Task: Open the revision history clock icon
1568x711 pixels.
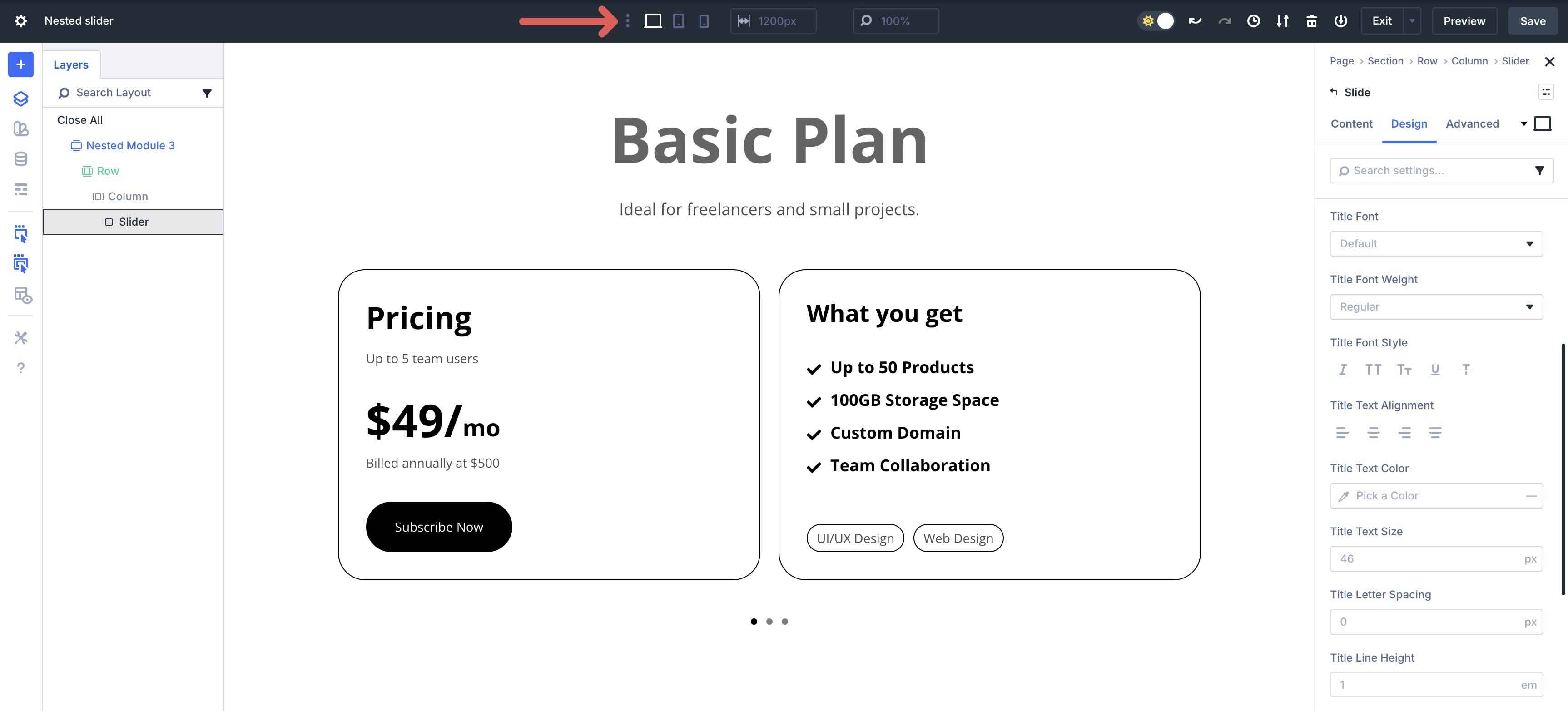Action: point(1253,21)
